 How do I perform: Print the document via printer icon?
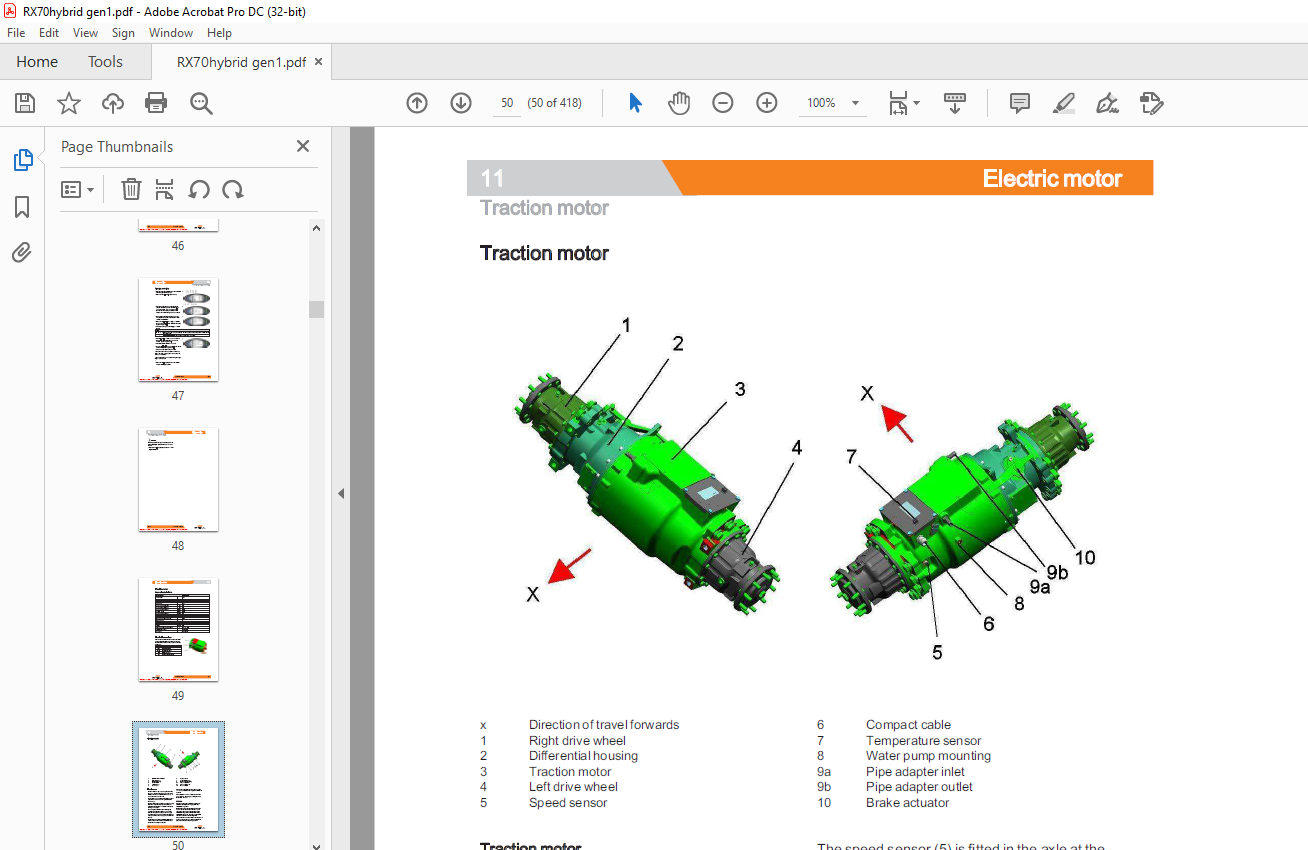[156, 103]
